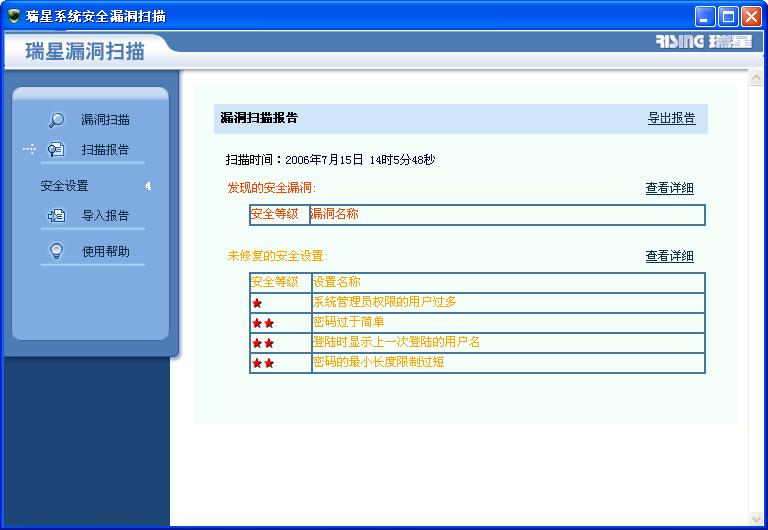
Task: Click the row 密码的最小长度限制过短
Action: pyautogui.click(x=477, y=363)
